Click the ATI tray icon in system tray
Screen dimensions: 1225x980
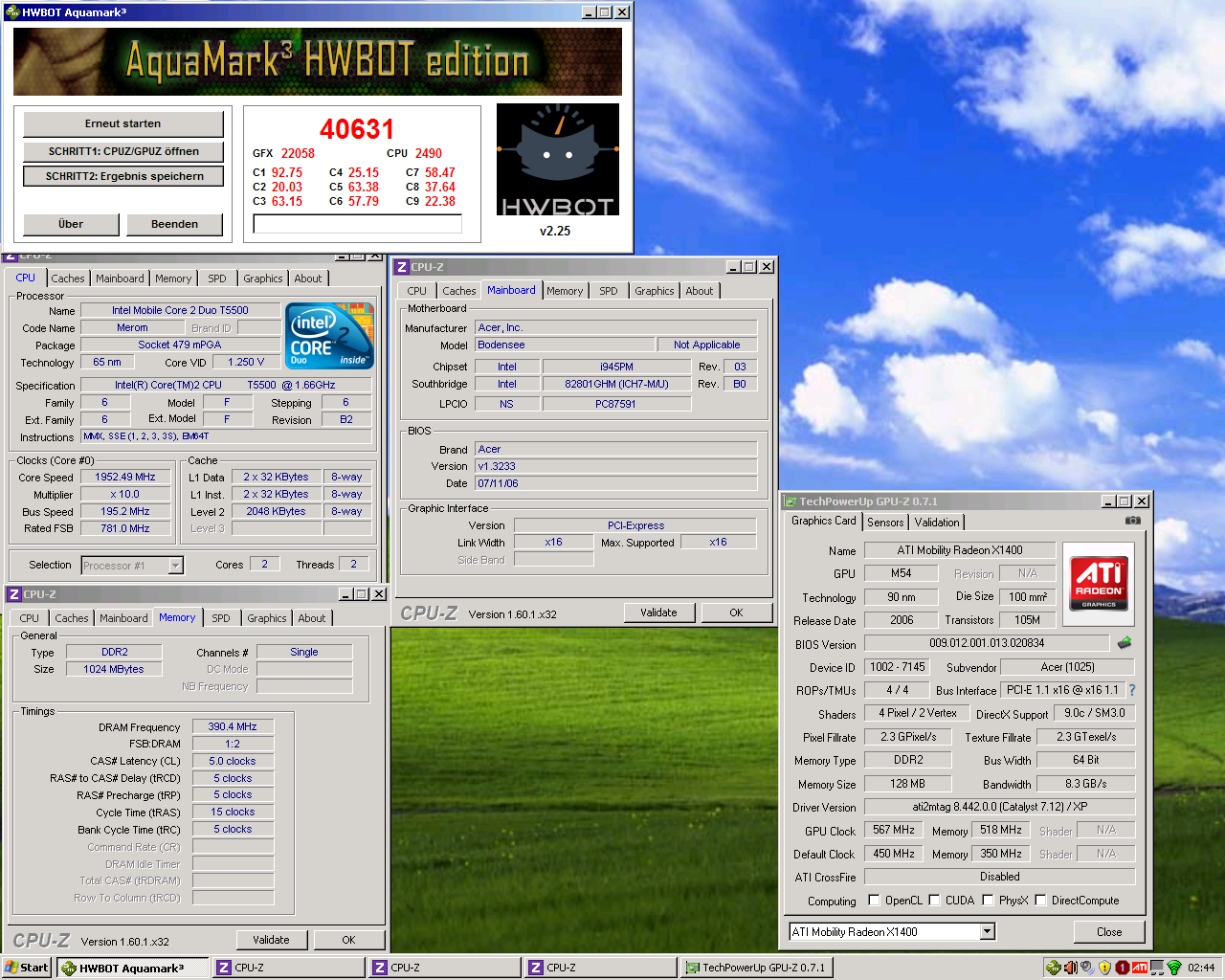pos(1139,968)
